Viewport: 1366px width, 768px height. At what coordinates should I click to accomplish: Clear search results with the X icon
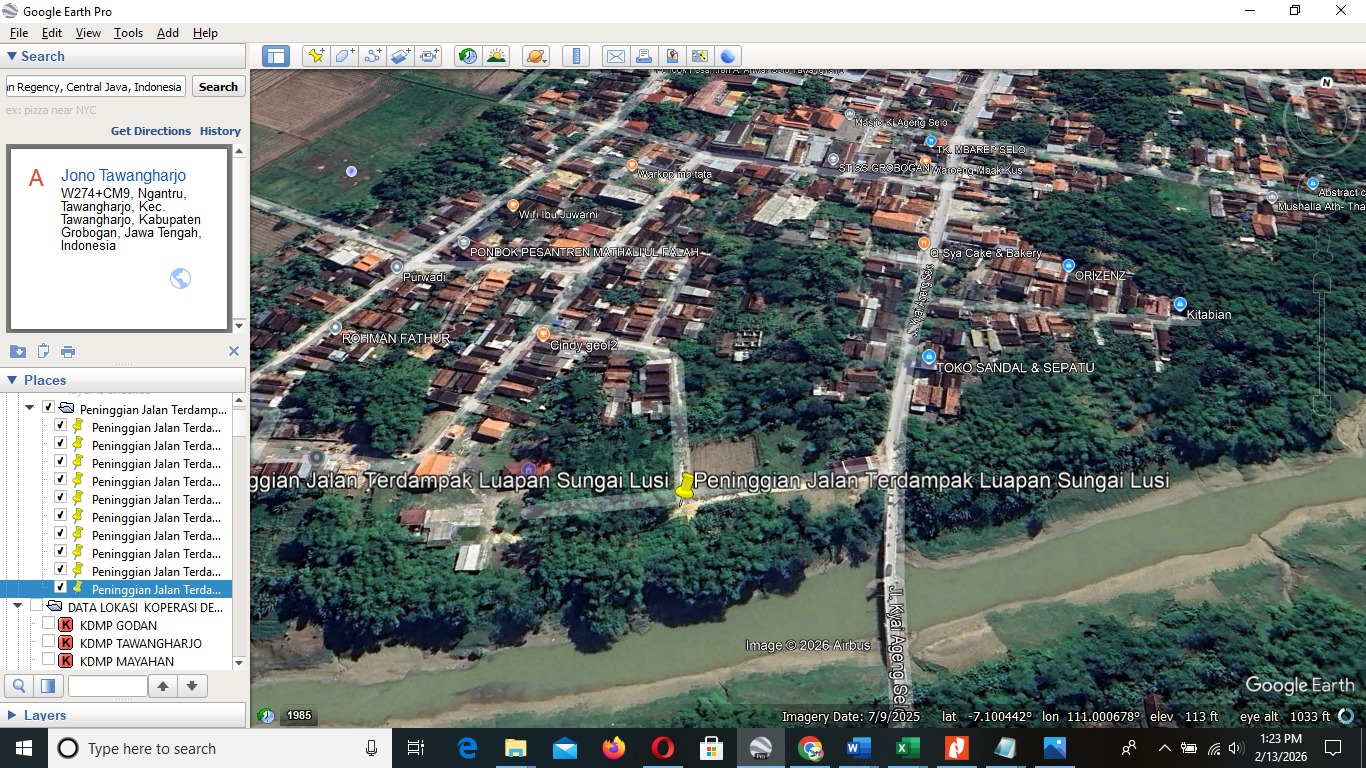234,351
